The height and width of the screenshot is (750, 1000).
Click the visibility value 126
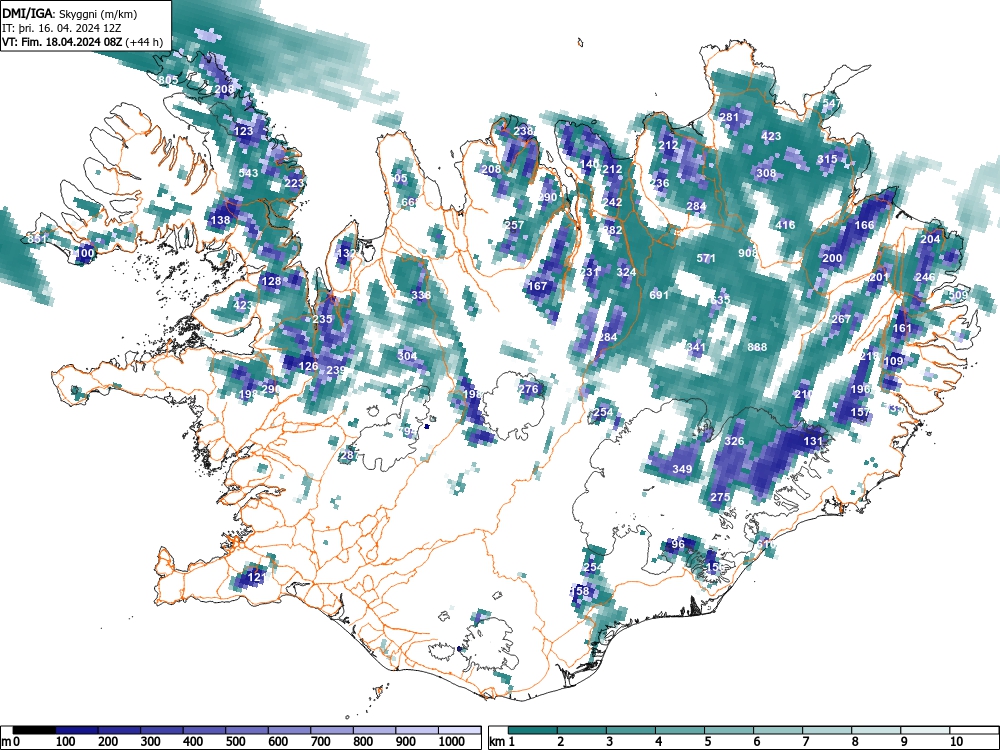coord(308,366)
